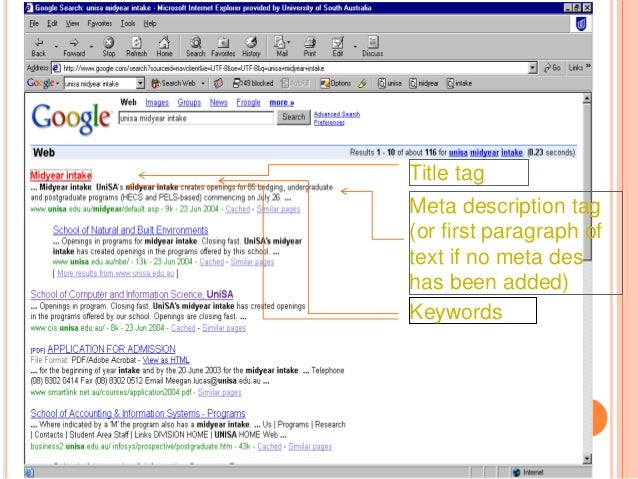The image size is (638, 479).
Task: Expand the Google toolbar search box dropdown
Action: click(140, 83)
